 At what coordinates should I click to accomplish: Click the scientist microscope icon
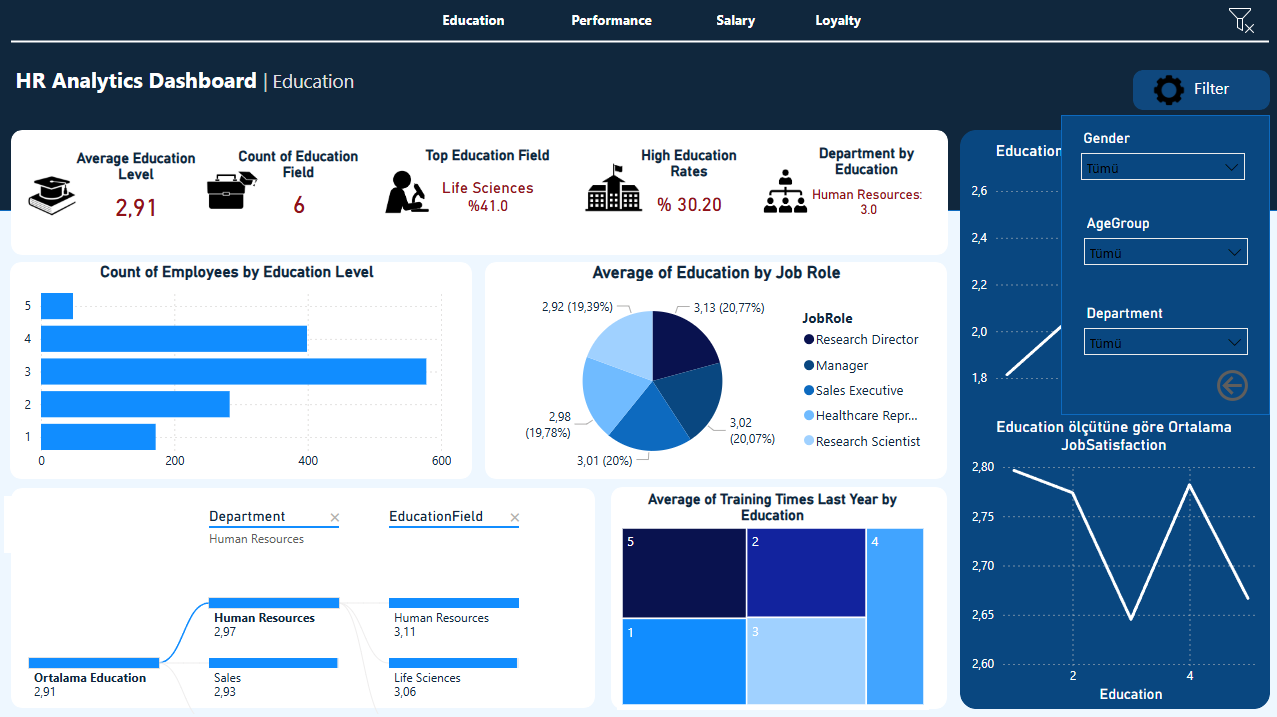click(406, 192)
